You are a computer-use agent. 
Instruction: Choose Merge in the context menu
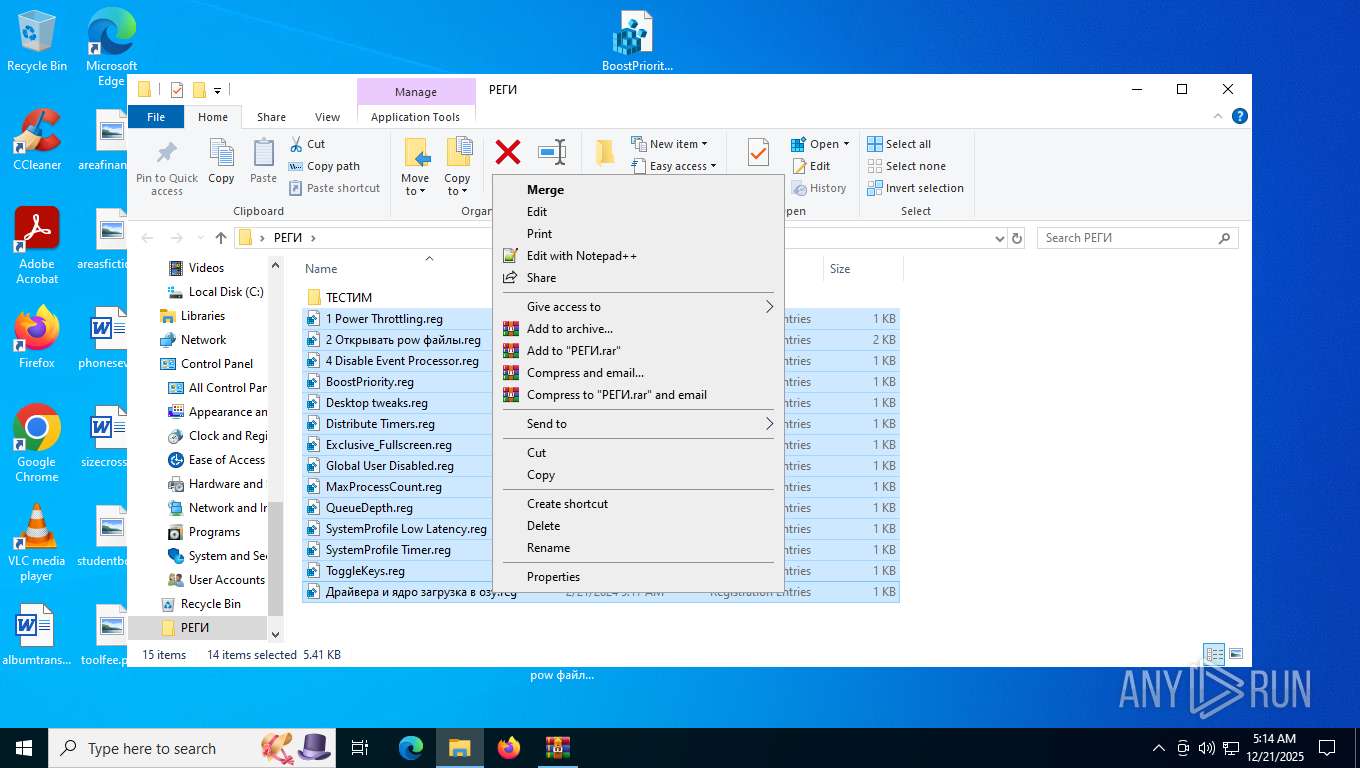637,190
